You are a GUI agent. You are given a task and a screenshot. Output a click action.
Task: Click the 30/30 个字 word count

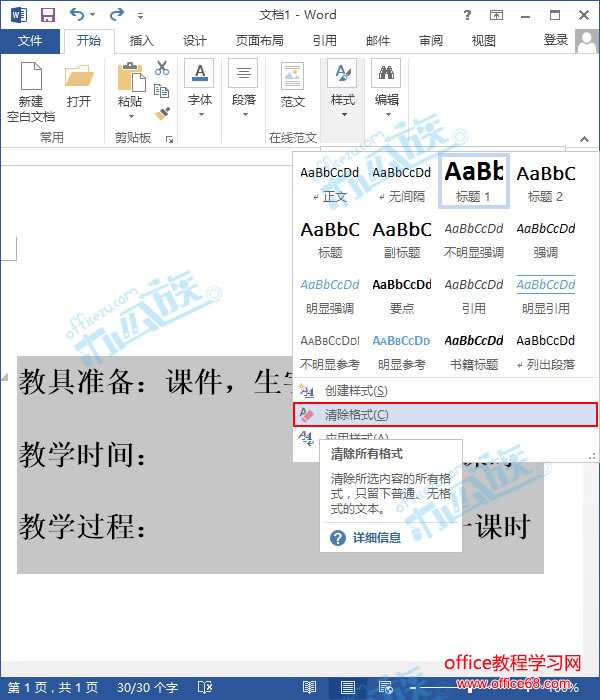[x=147, y=687]
